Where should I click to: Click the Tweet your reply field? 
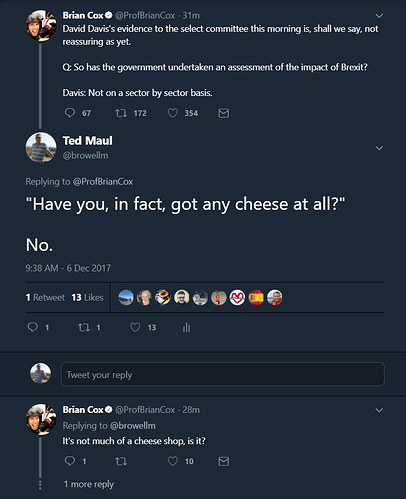(x=223, y=374)
